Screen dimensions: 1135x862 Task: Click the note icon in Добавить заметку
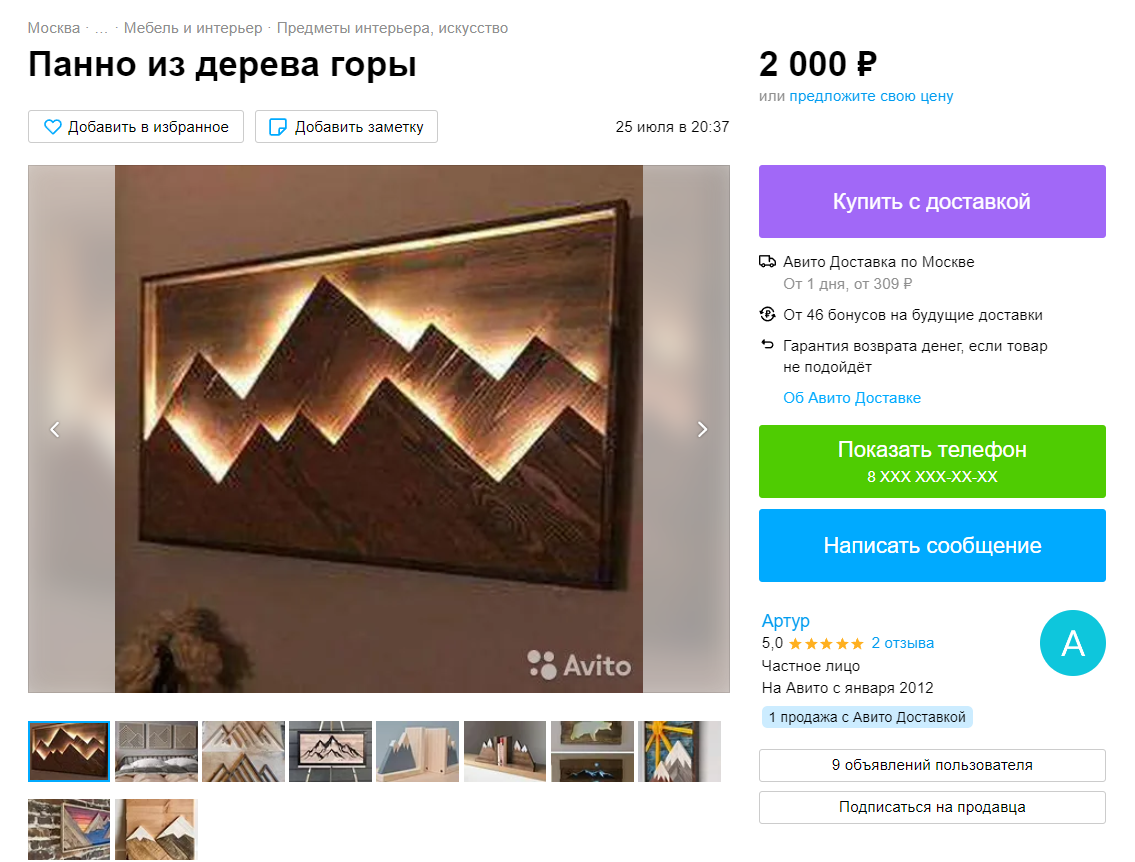pos(278,127)
